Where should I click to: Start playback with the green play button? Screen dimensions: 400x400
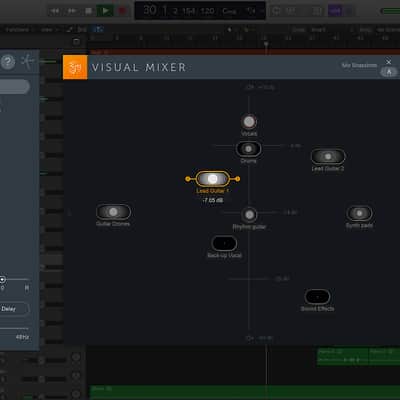pos(105,11)
